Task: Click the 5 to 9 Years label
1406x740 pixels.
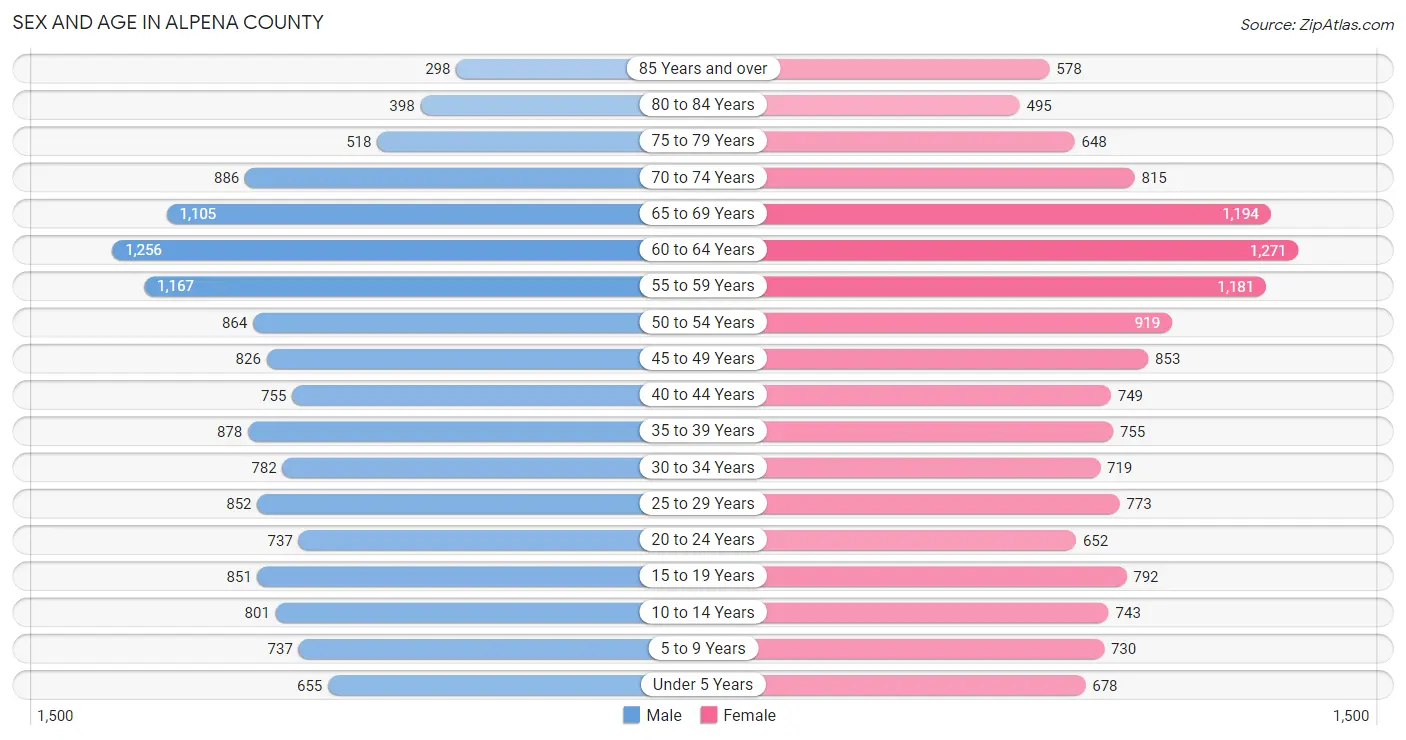Action: (703, 648)
